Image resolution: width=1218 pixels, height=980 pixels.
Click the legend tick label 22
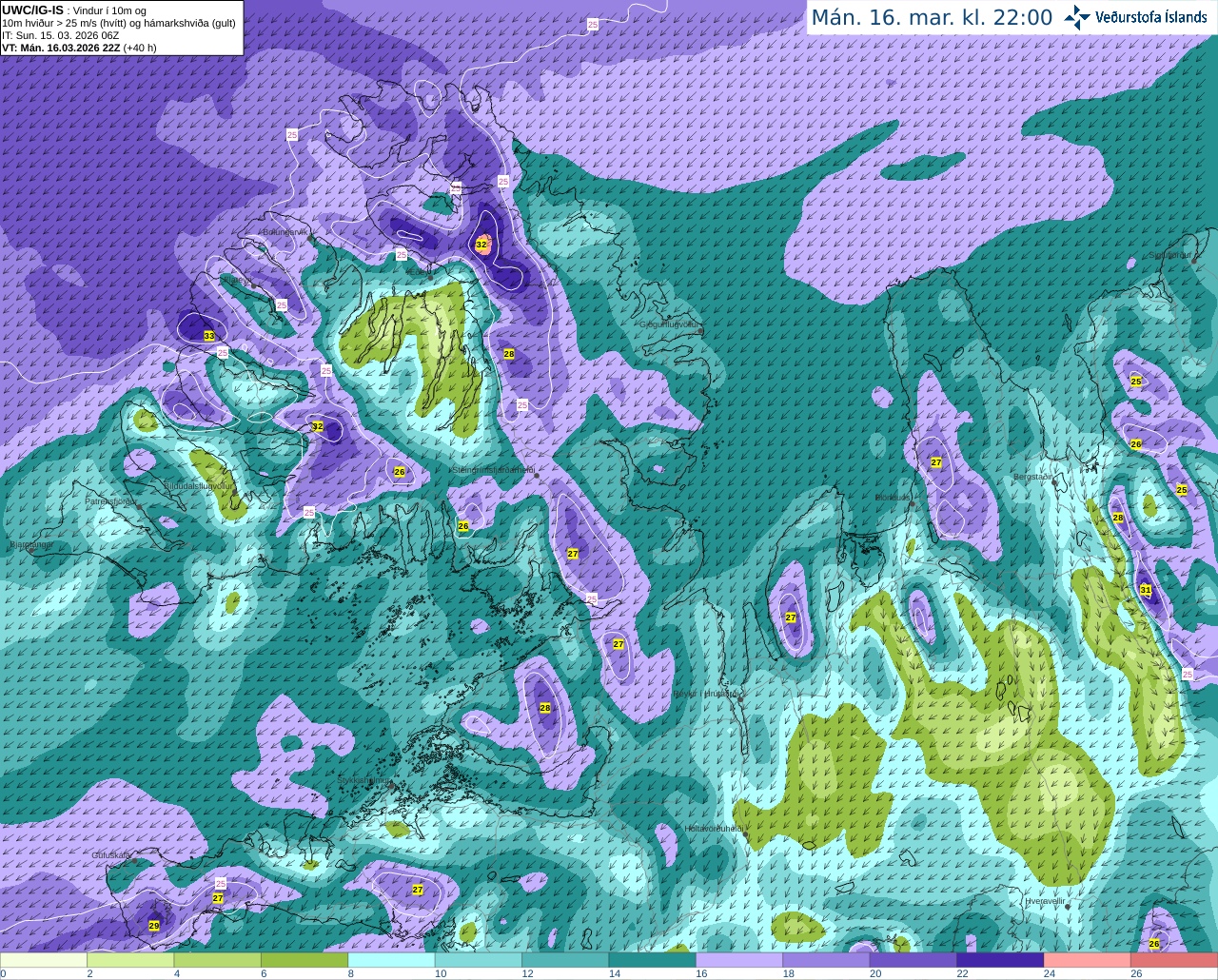click(x=962, y=973)
